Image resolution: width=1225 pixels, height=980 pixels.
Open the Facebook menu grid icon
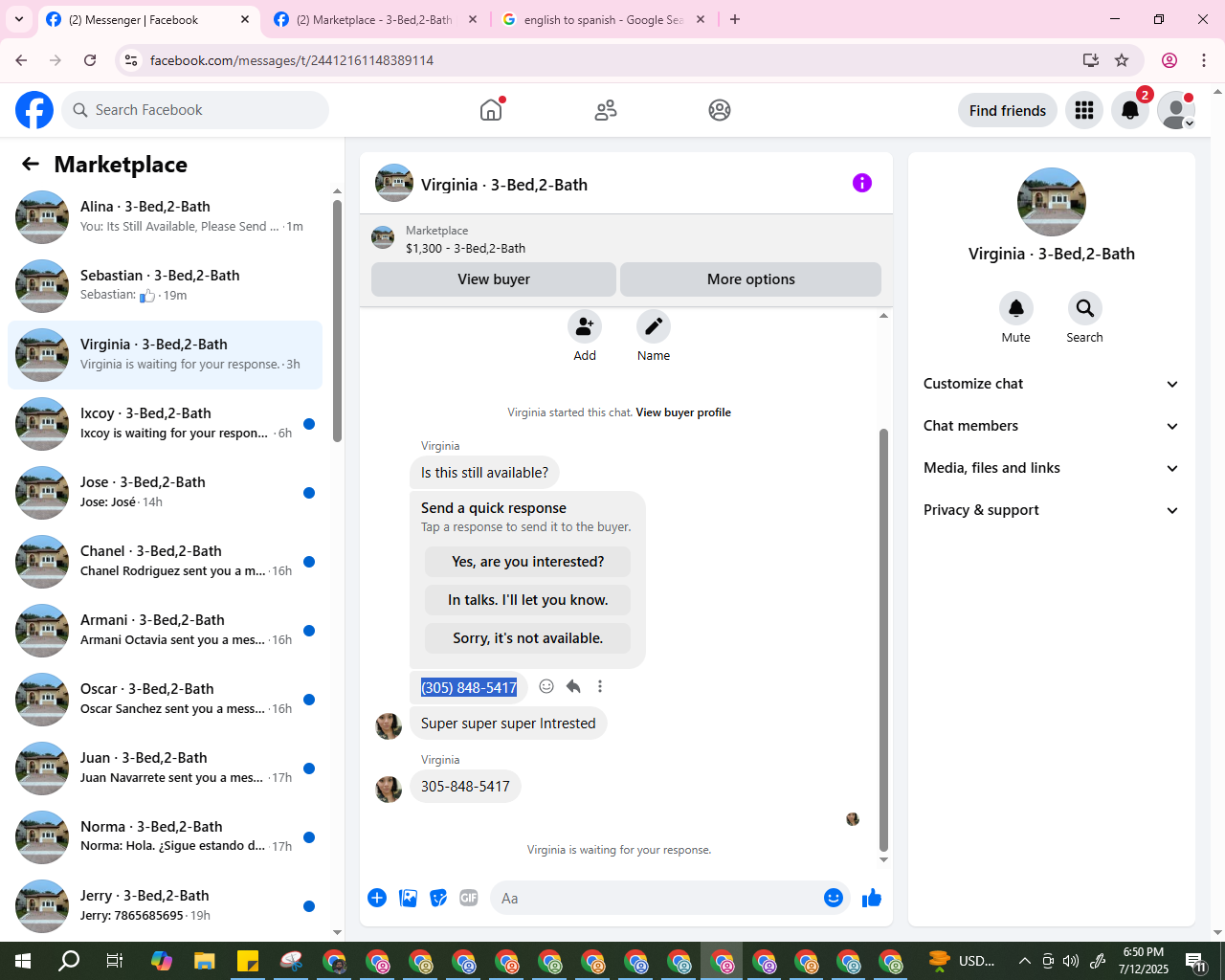pyautogui.click(x=1084, y=110)
